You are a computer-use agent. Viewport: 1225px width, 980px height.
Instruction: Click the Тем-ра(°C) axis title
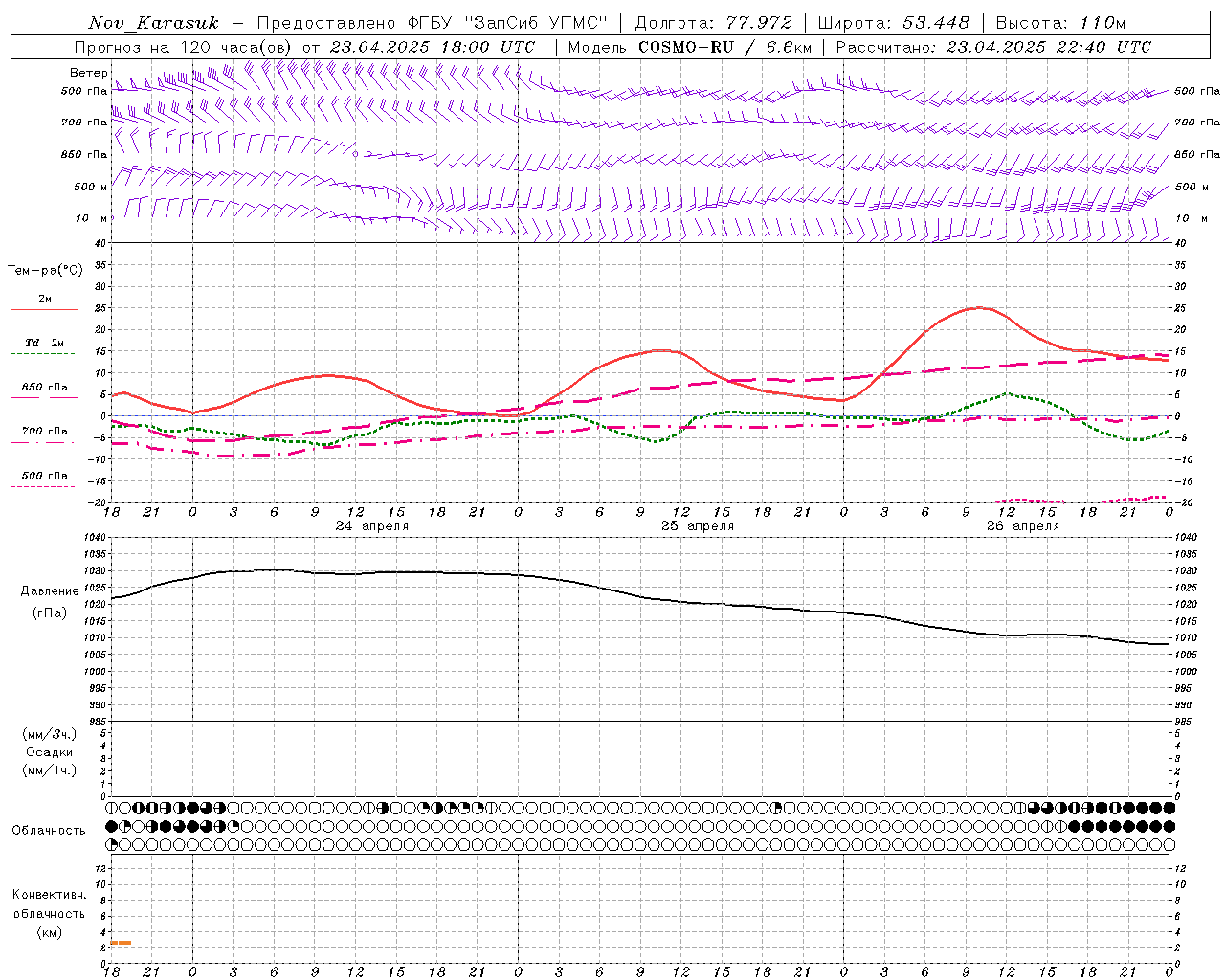tap(45, 271)
